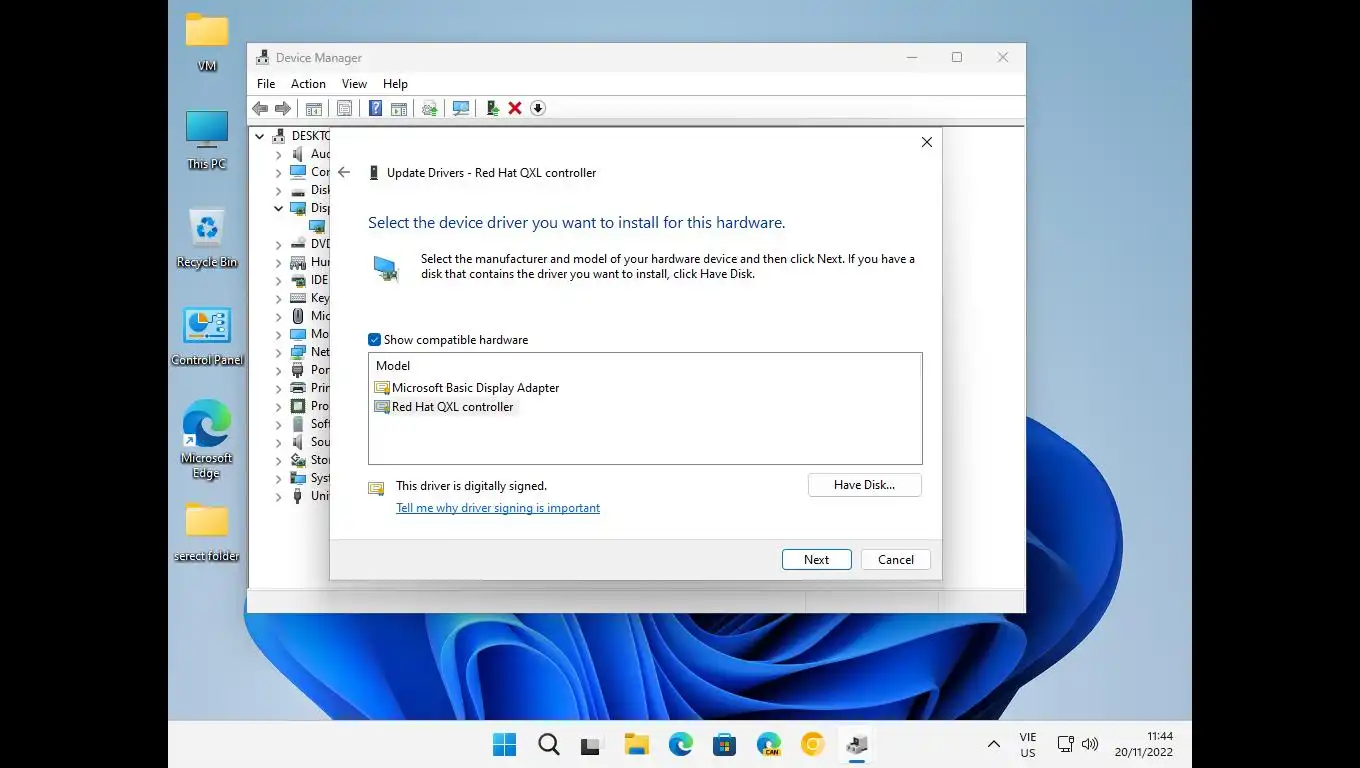Click the Enable device toolbar icon
1360x768 pixels.
tap(492, 108)
